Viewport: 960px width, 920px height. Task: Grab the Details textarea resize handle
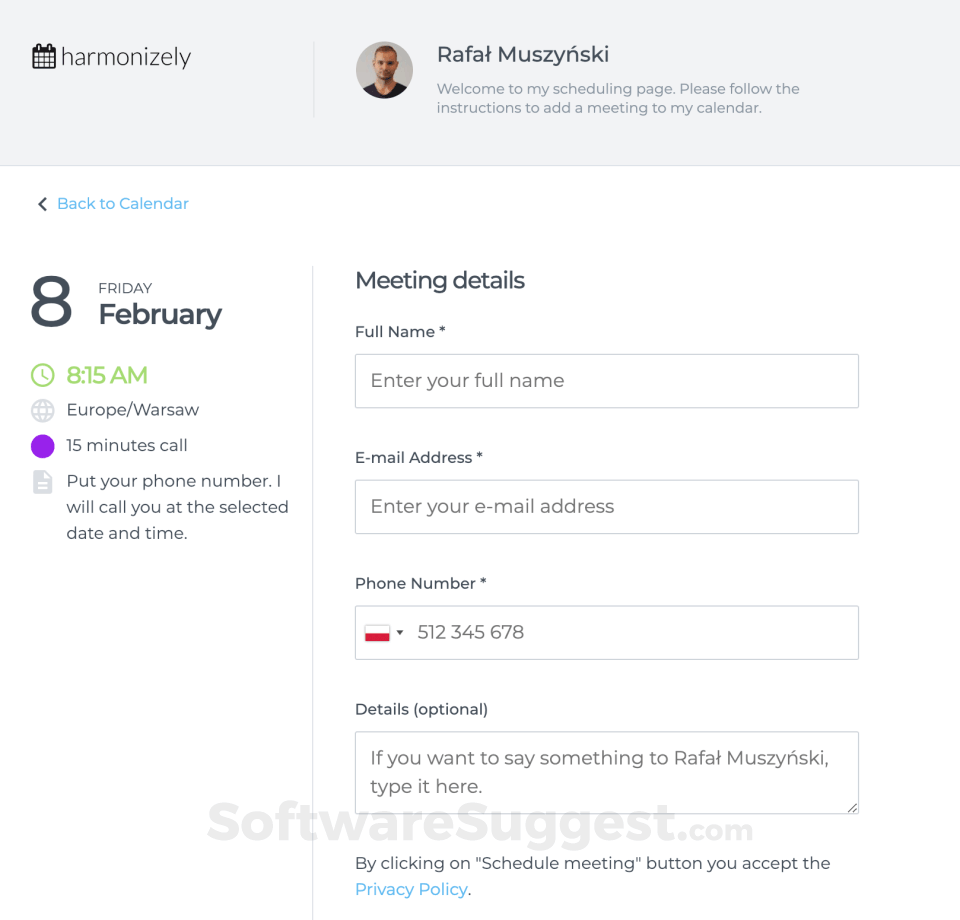click(x=852, y=807)
